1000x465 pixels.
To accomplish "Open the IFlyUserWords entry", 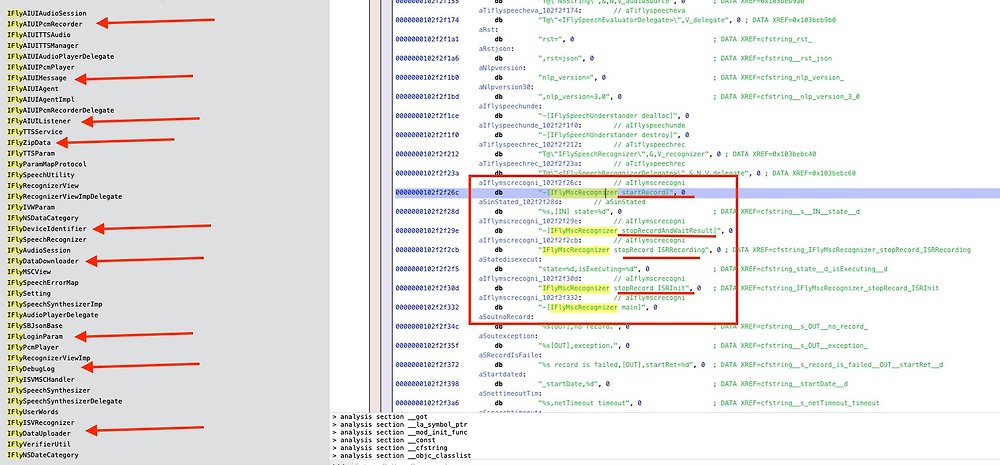I will coord(33,412).
